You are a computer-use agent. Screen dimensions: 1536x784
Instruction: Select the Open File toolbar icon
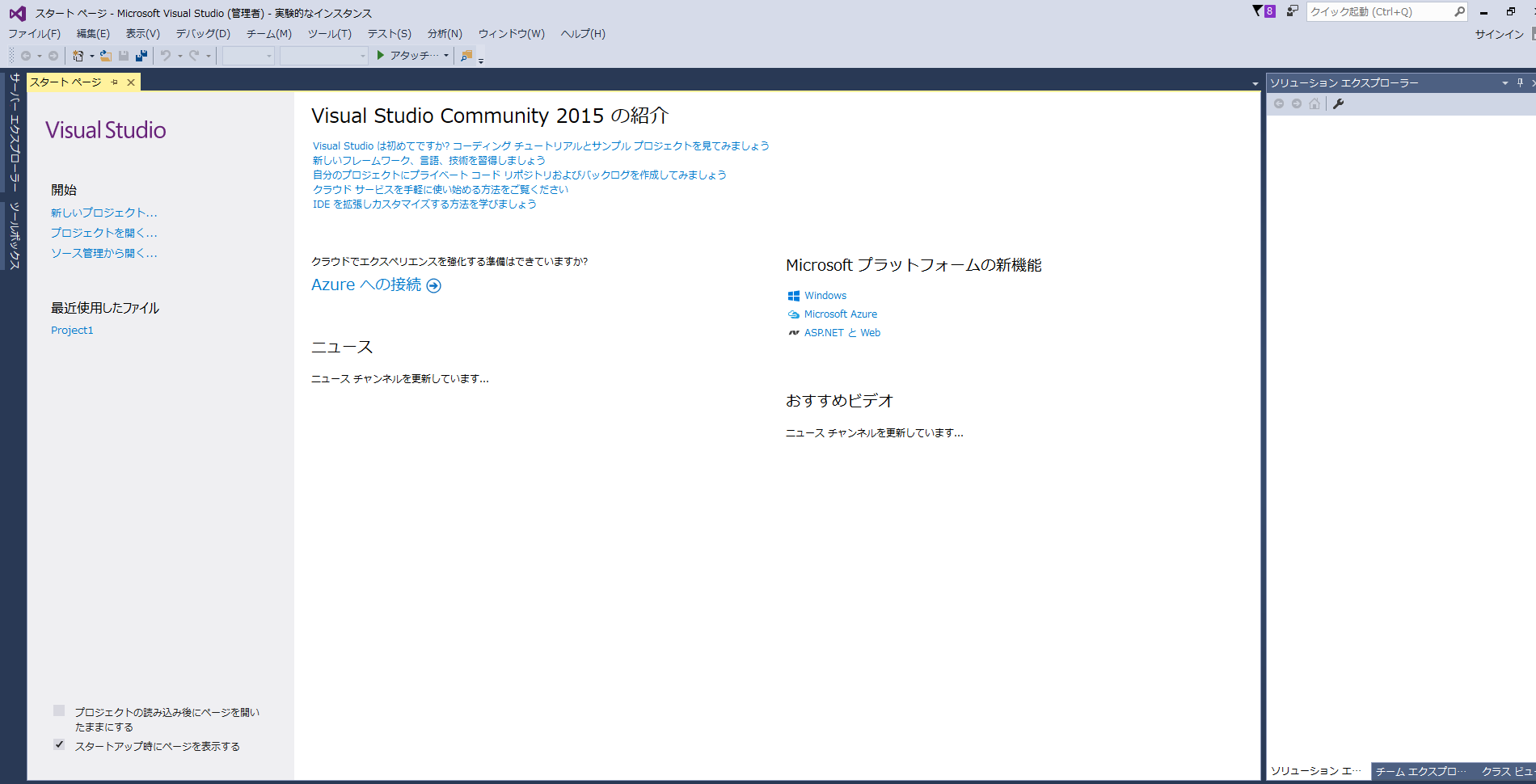pos(104,55)
